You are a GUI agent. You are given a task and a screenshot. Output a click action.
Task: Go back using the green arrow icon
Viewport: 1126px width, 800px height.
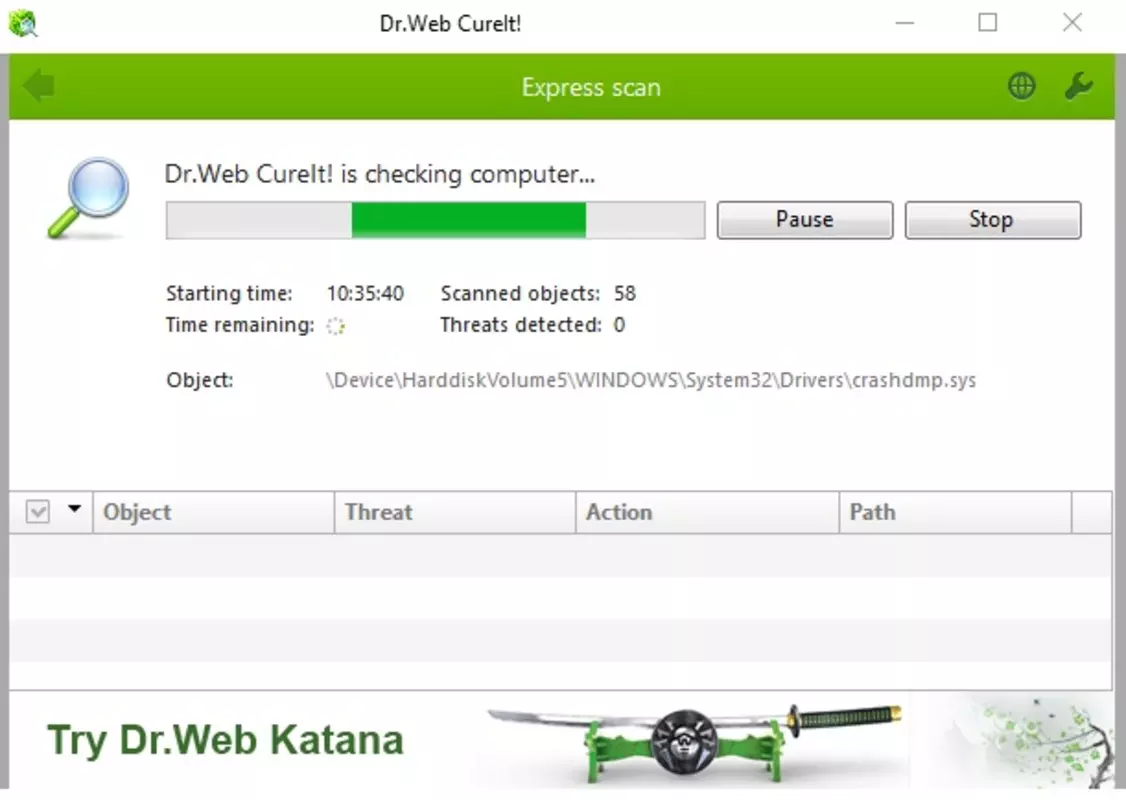coord(39,86)
